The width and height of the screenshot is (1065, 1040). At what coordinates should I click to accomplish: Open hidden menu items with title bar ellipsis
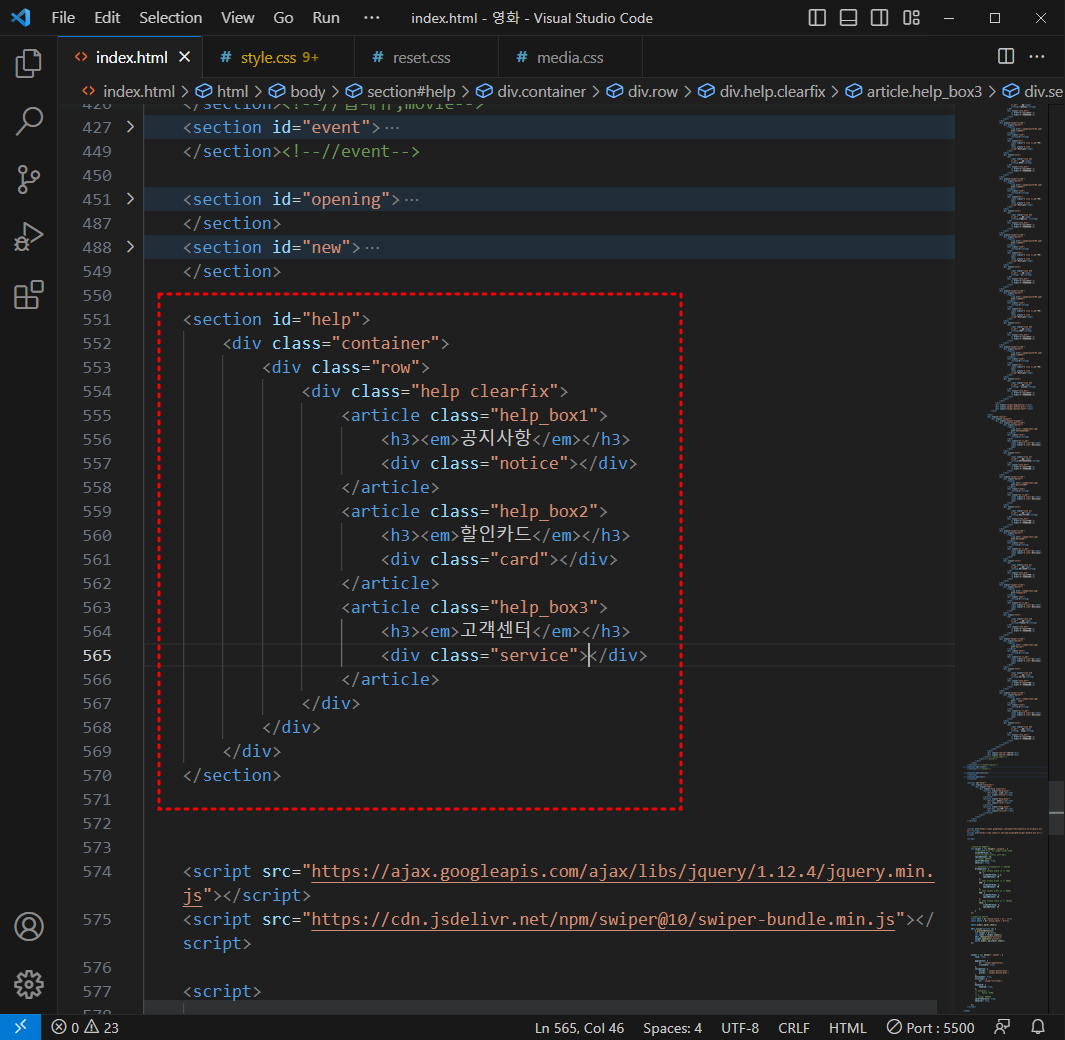pos(372,18)
